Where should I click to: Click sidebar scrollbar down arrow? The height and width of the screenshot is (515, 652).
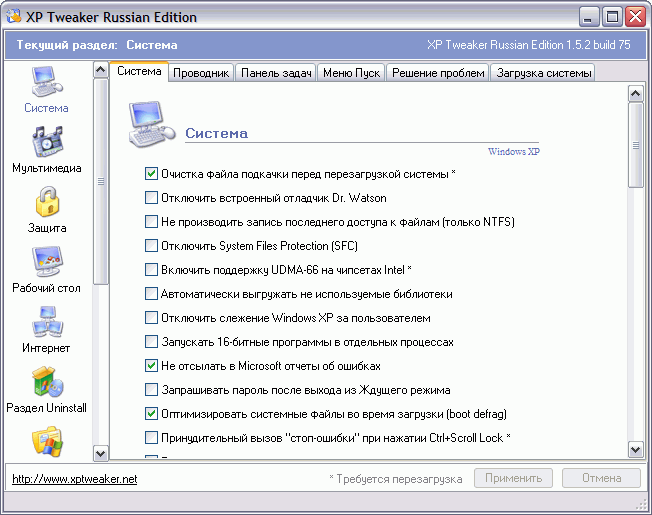point(101,453)
